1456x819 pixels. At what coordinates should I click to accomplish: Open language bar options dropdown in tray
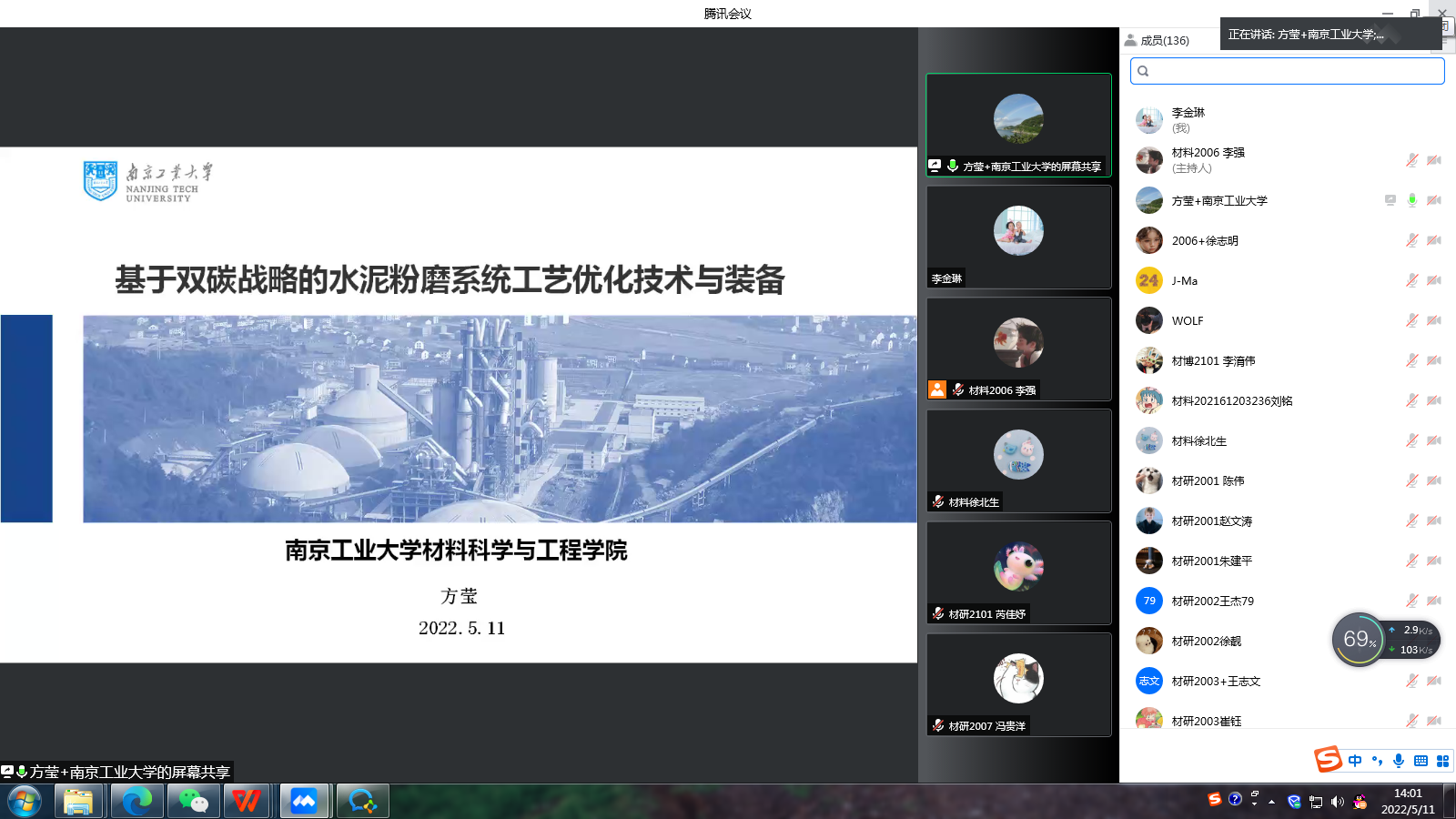coord(1254,802)
